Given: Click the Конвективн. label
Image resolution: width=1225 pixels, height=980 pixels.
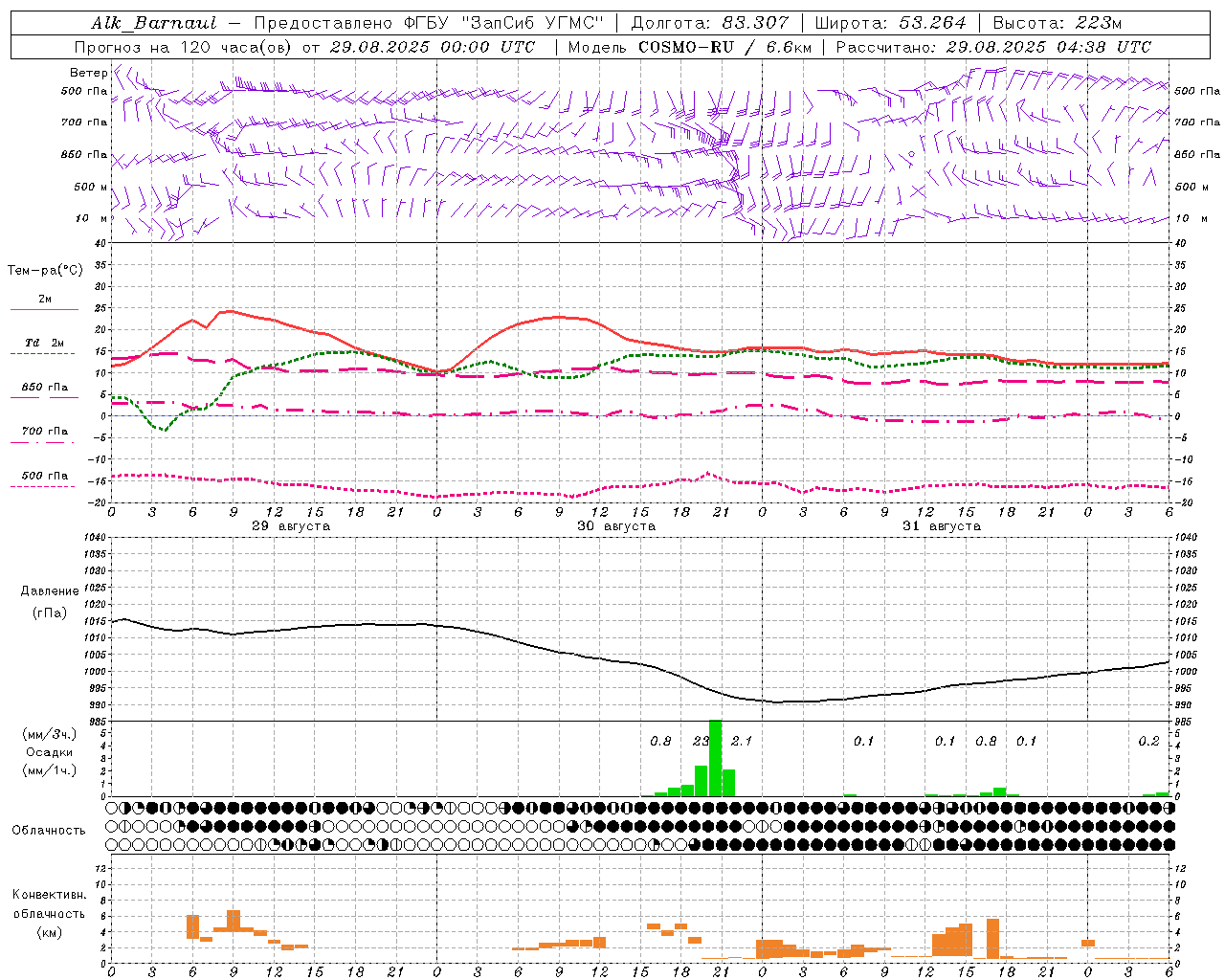Looking at the screenshot, I should (49, 895).
